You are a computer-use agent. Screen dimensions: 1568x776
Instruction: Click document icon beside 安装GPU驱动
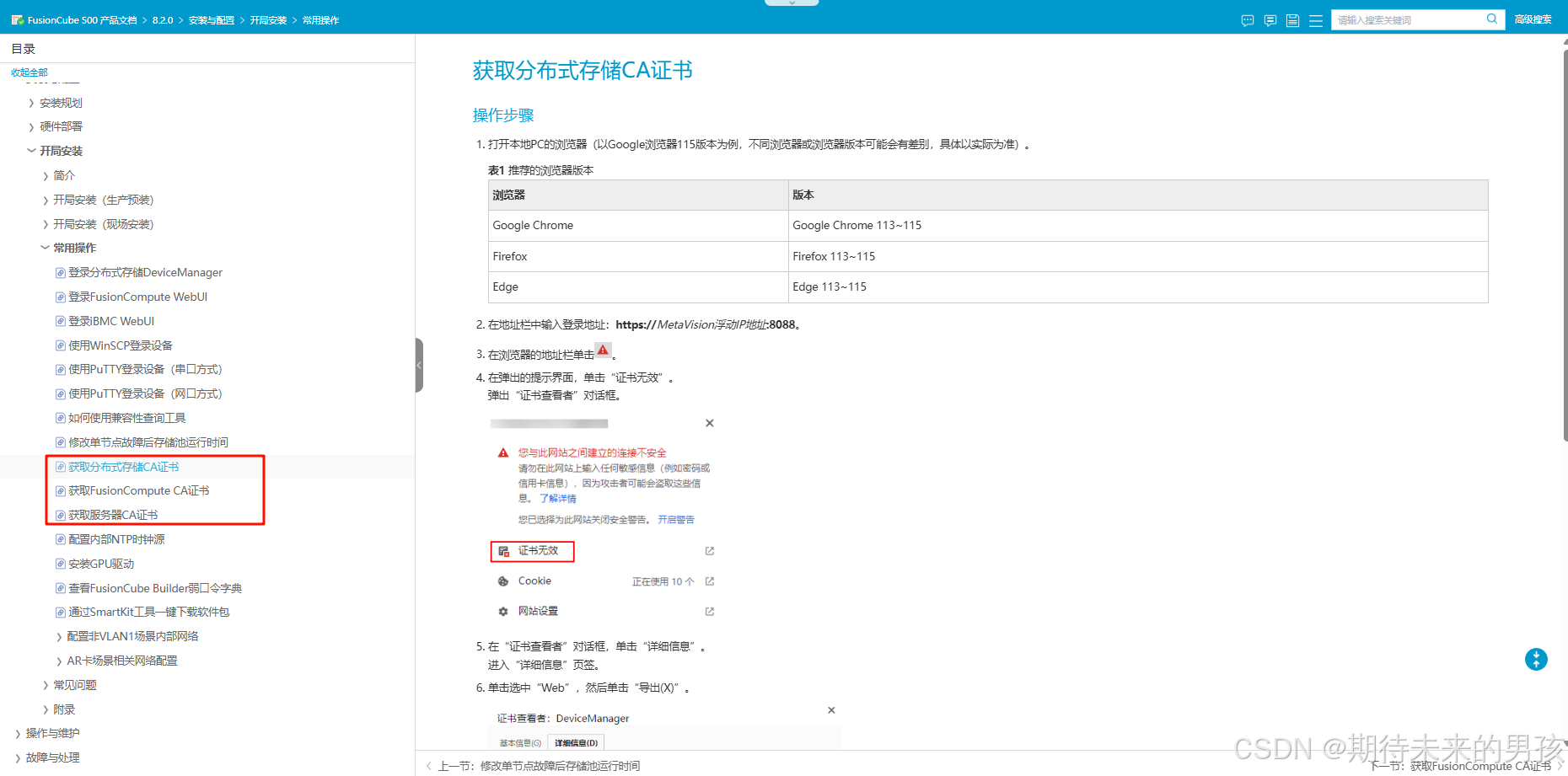point(61,564)
